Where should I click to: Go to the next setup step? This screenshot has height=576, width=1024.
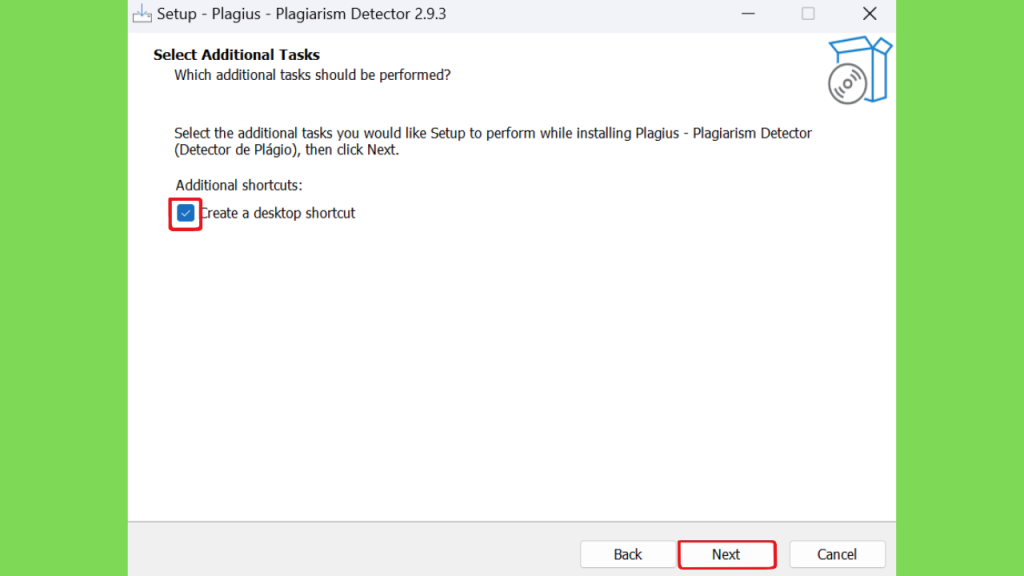tap(726, 554)
